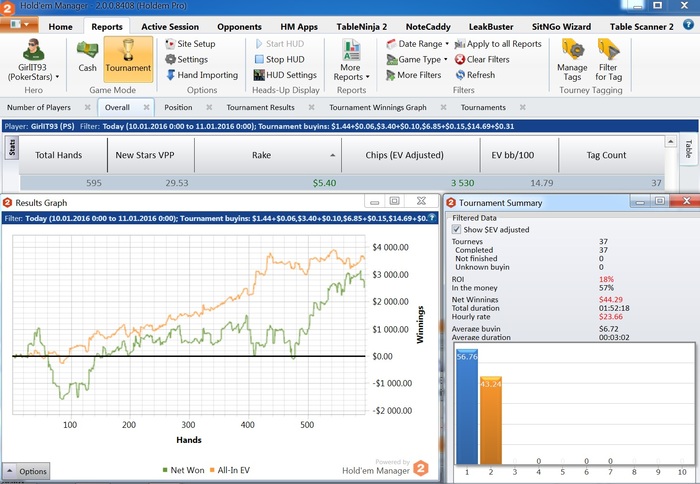
Task: Open the NoteCaddy tab
Action: point(428,27)
